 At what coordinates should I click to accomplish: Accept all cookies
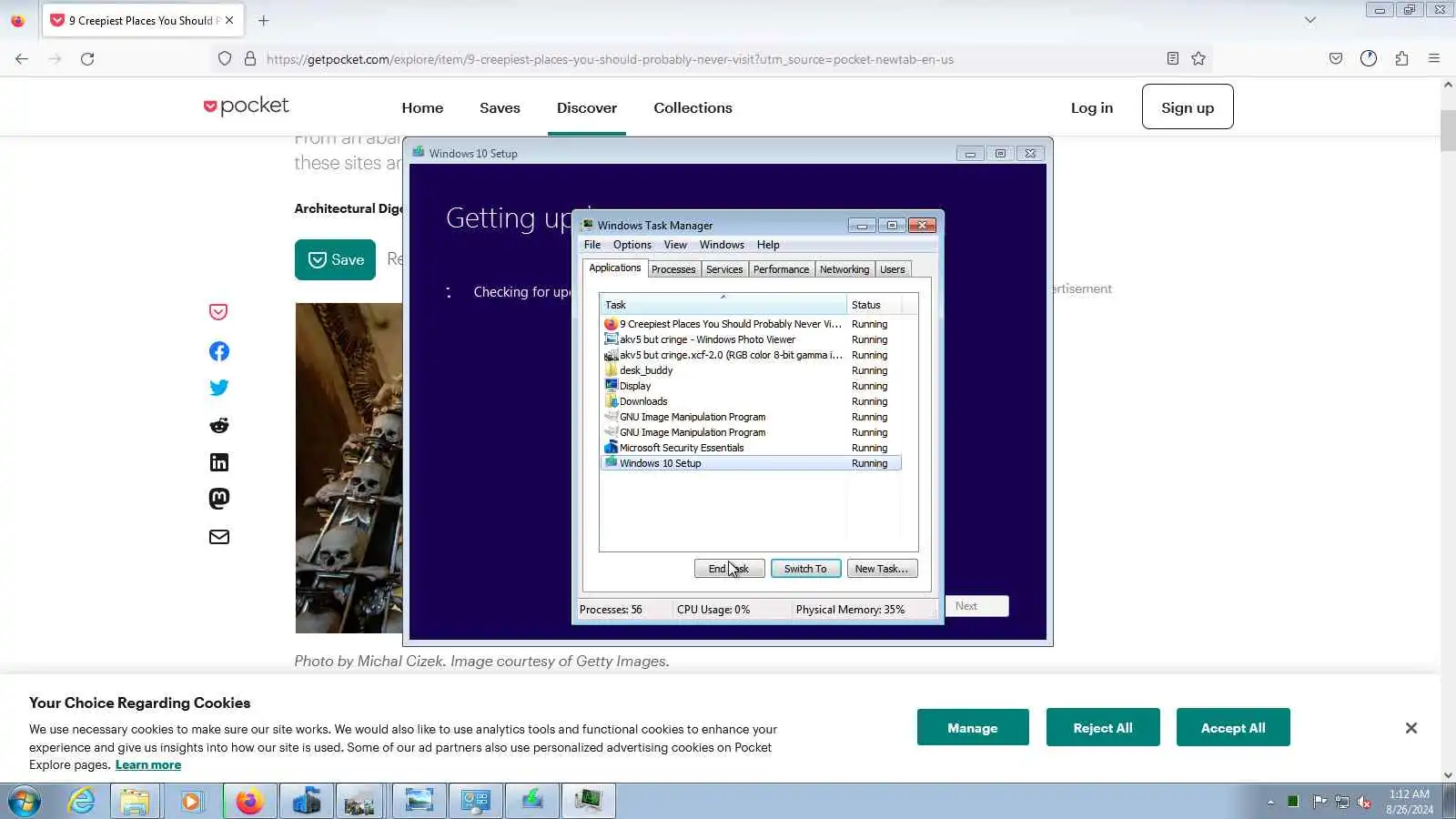pos(1233,727)
